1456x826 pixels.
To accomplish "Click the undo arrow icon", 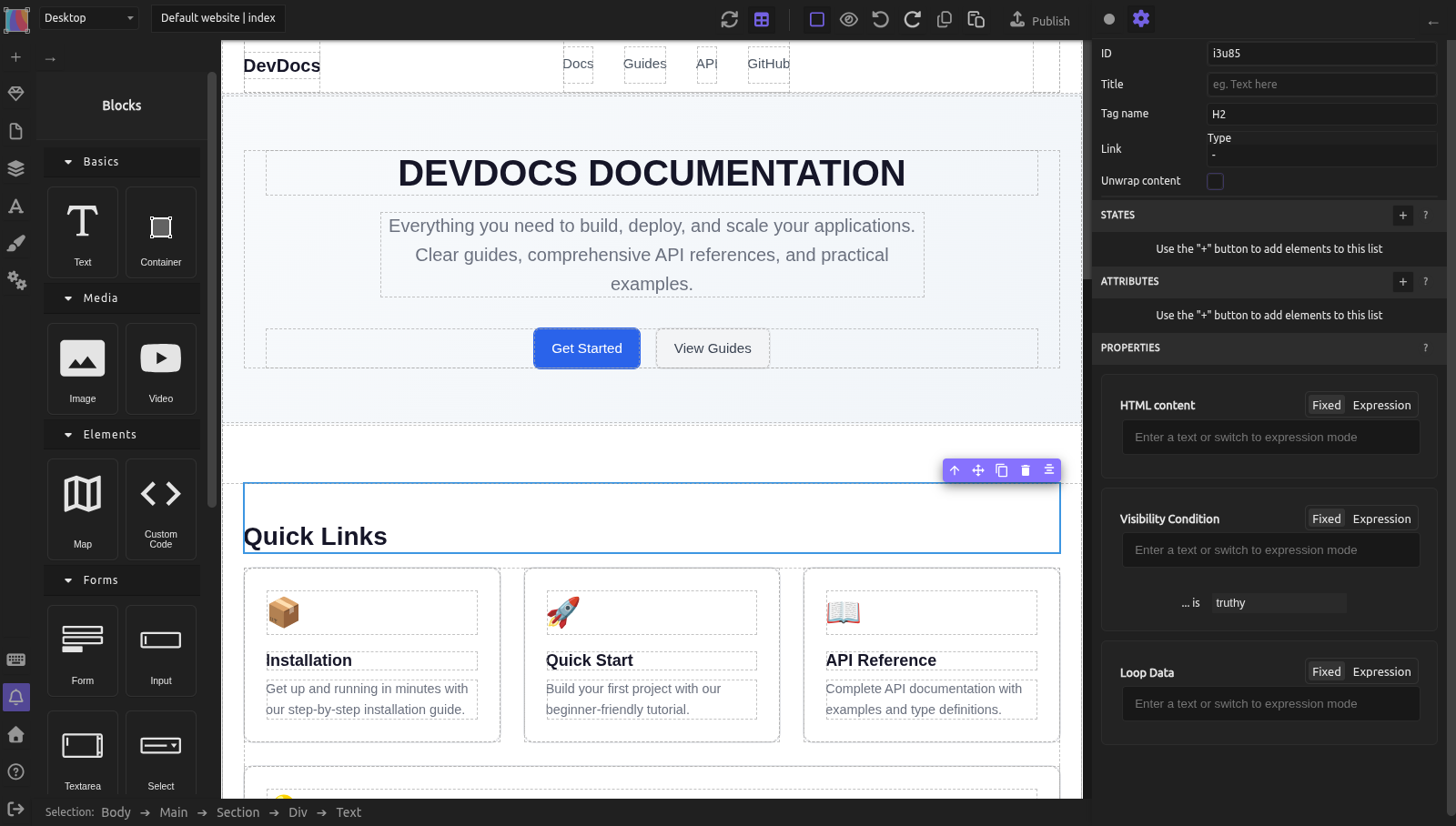I will tap(881, 19).
